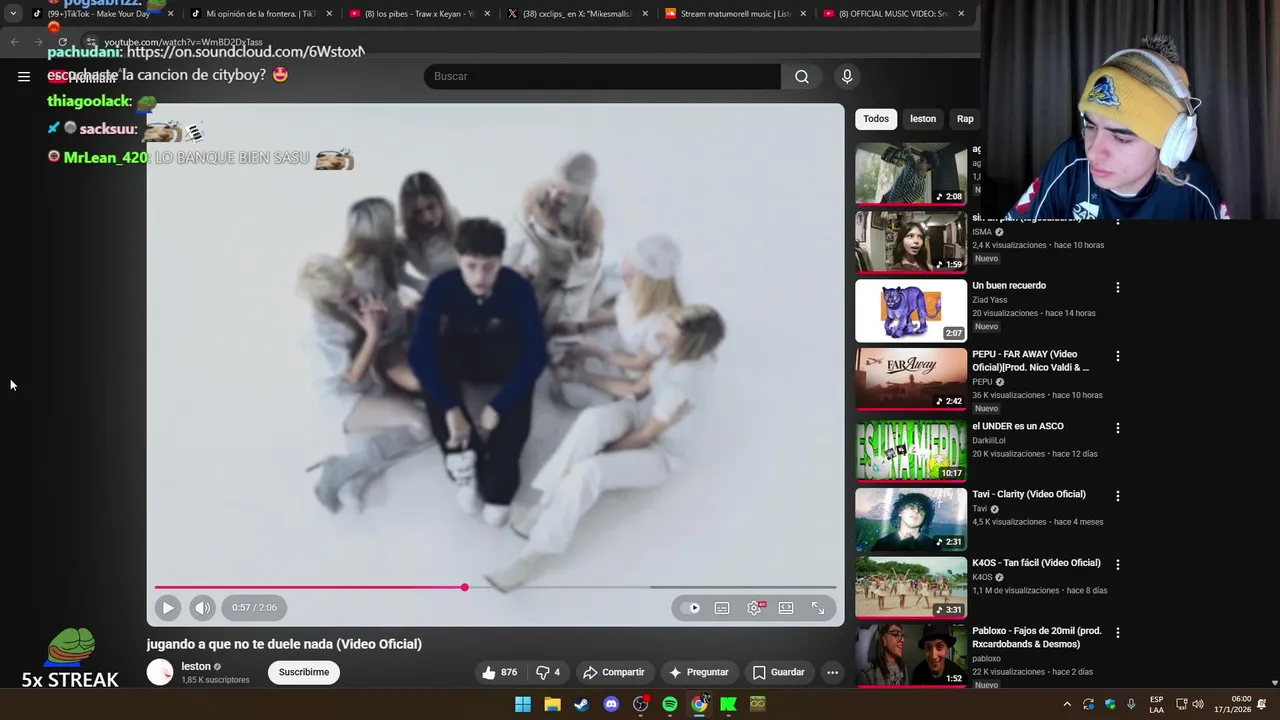The height and width of the screenshot is (720, 1280).
Task: Open options menu for Pabloxo - Fajos de 20mil
Action: (x=1118, y=633)
